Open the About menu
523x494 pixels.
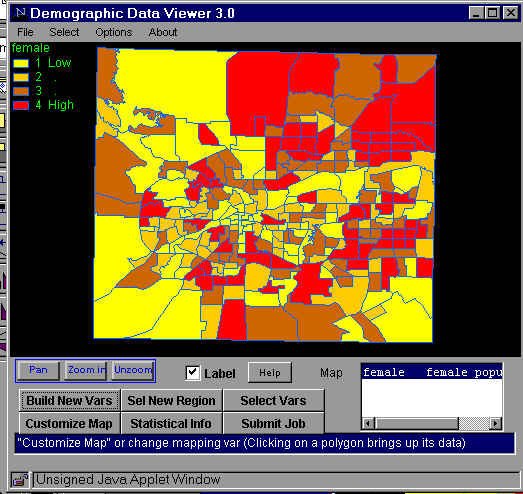163,32
